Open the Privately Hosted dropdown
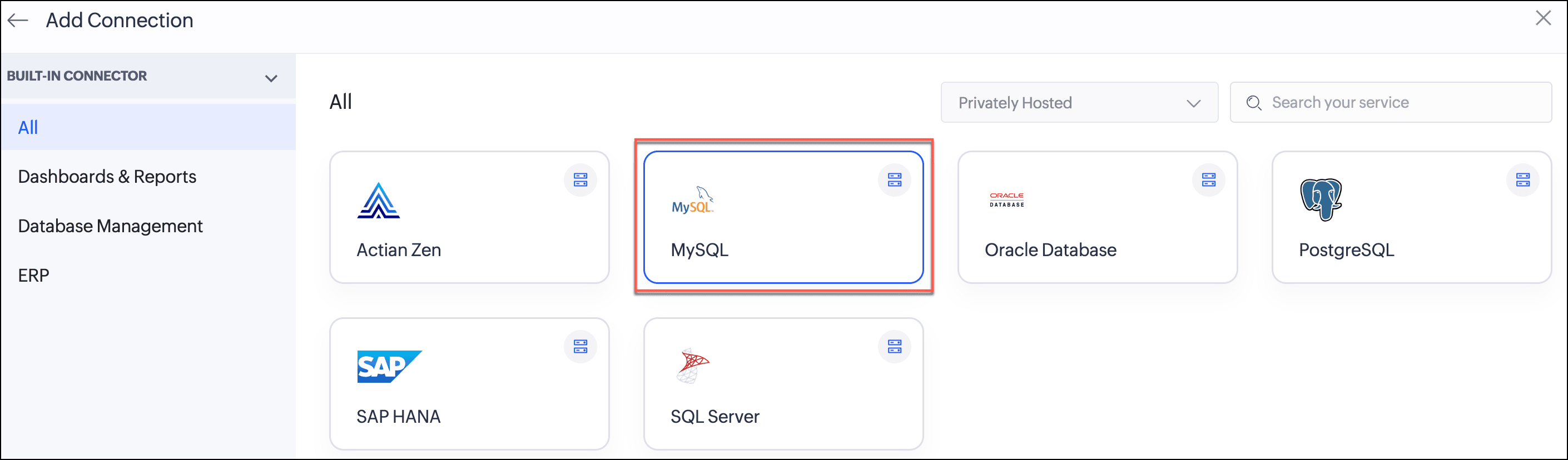The image size is (1568, 460). [x=1079, y=102]
